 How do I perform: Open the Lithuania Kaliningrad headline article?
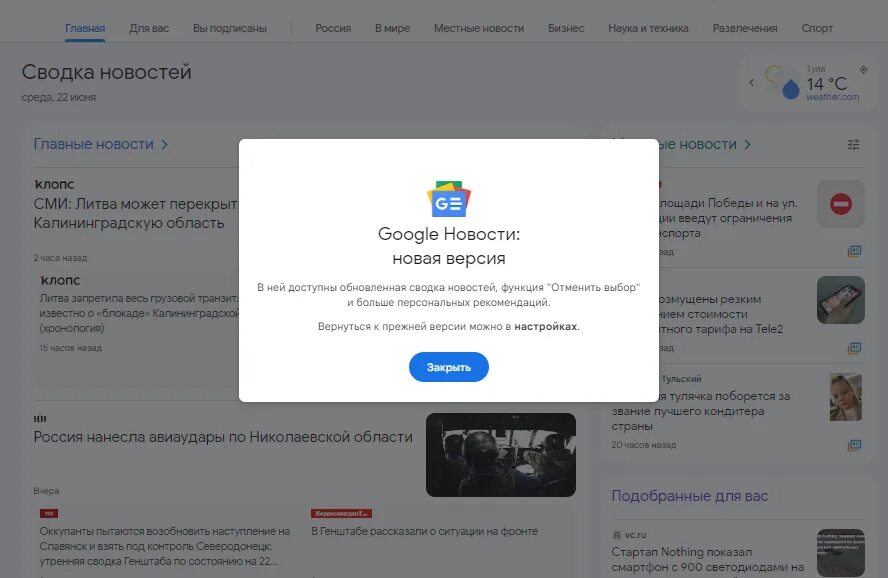tap(136, 213)
